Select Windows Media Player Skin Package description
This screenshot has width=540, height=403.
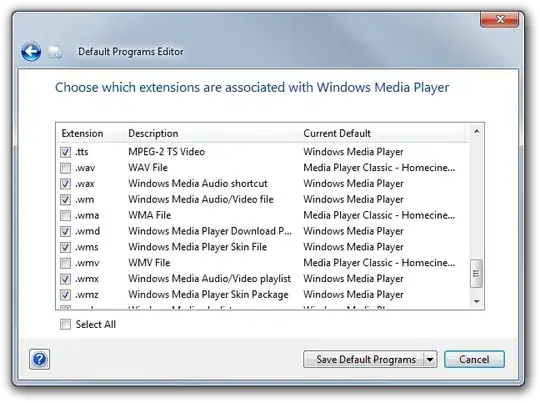coord(208,294)
